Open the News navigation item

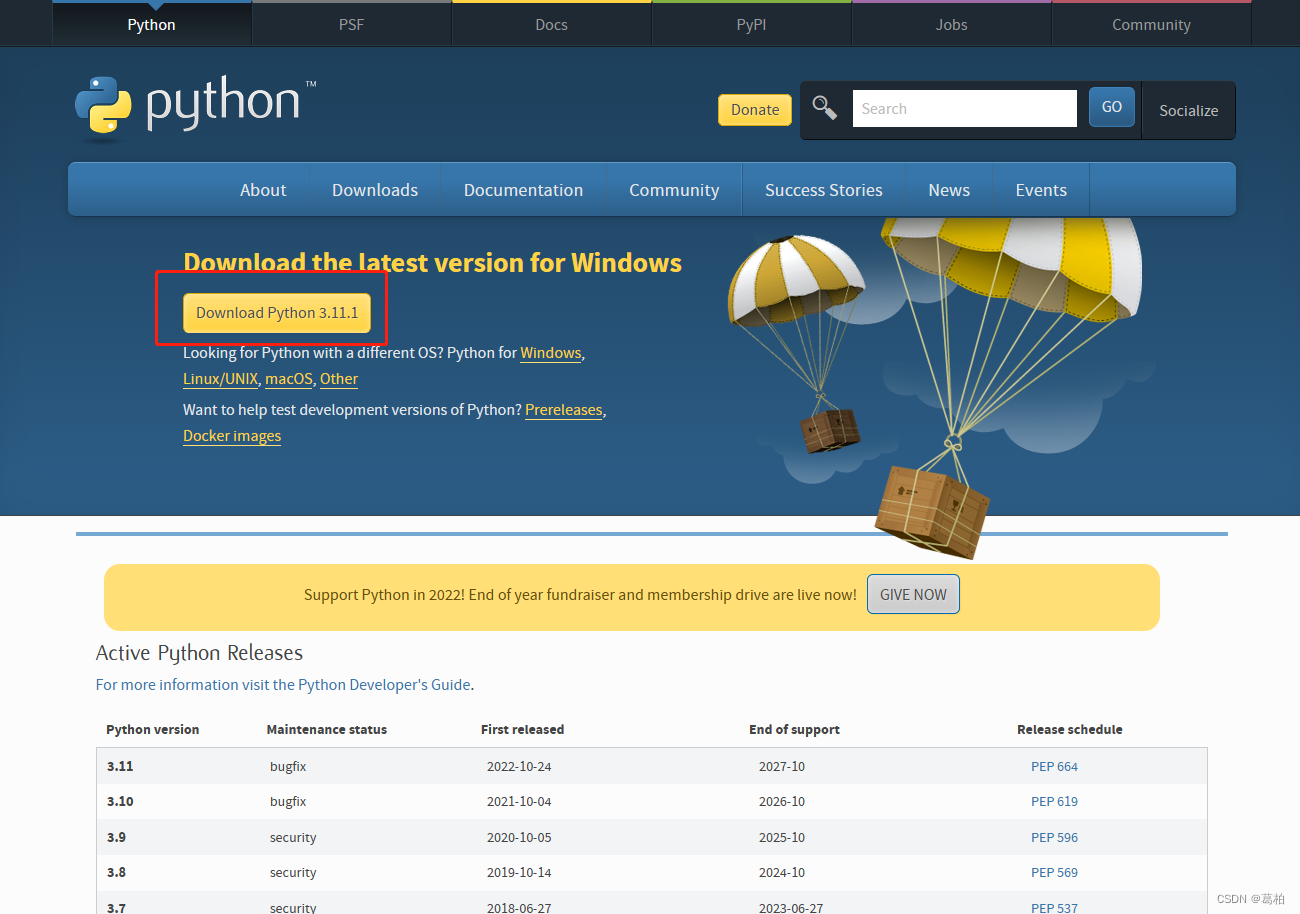949,190
